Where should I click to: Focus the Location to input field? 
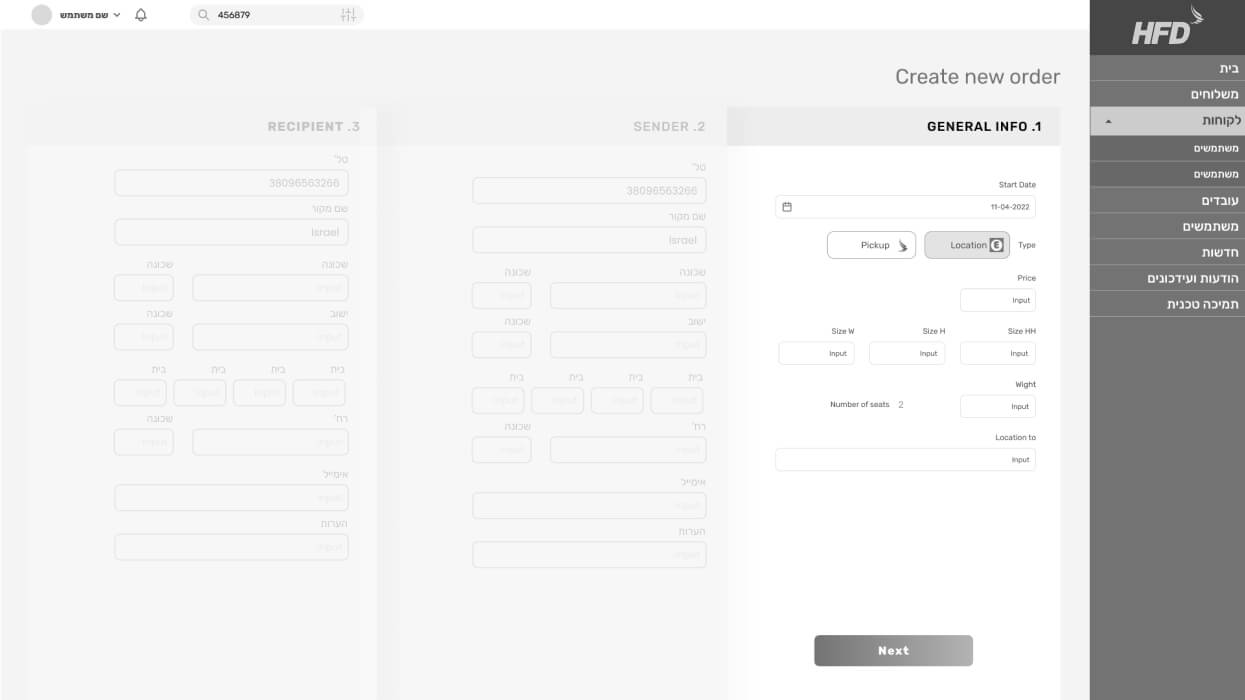point(905,460)
